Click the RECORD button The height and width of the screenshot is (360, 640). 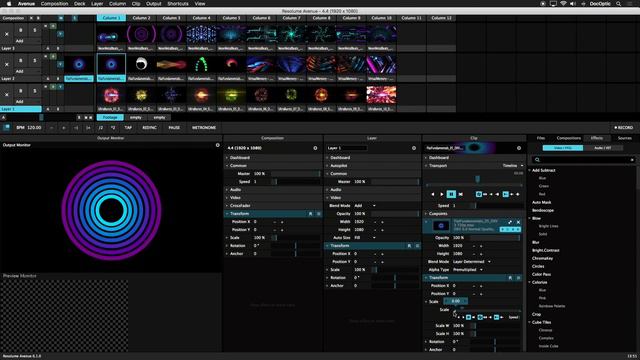[x=623, y=128]
